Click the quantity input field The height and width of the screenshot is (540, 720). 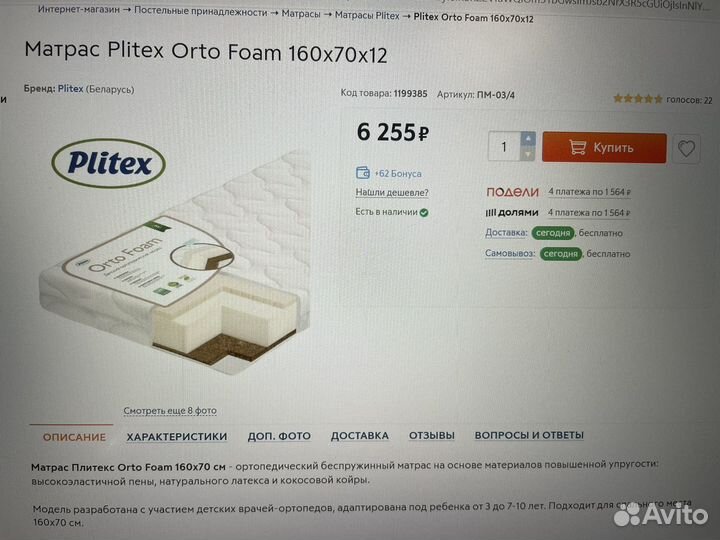pyautogui.click(x=504, y=146)
